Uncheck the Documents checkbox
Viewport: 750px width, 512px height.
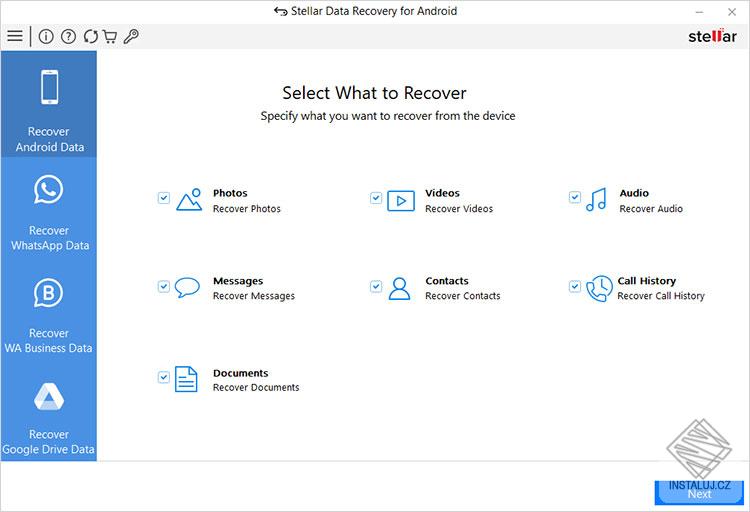(164, 377)
